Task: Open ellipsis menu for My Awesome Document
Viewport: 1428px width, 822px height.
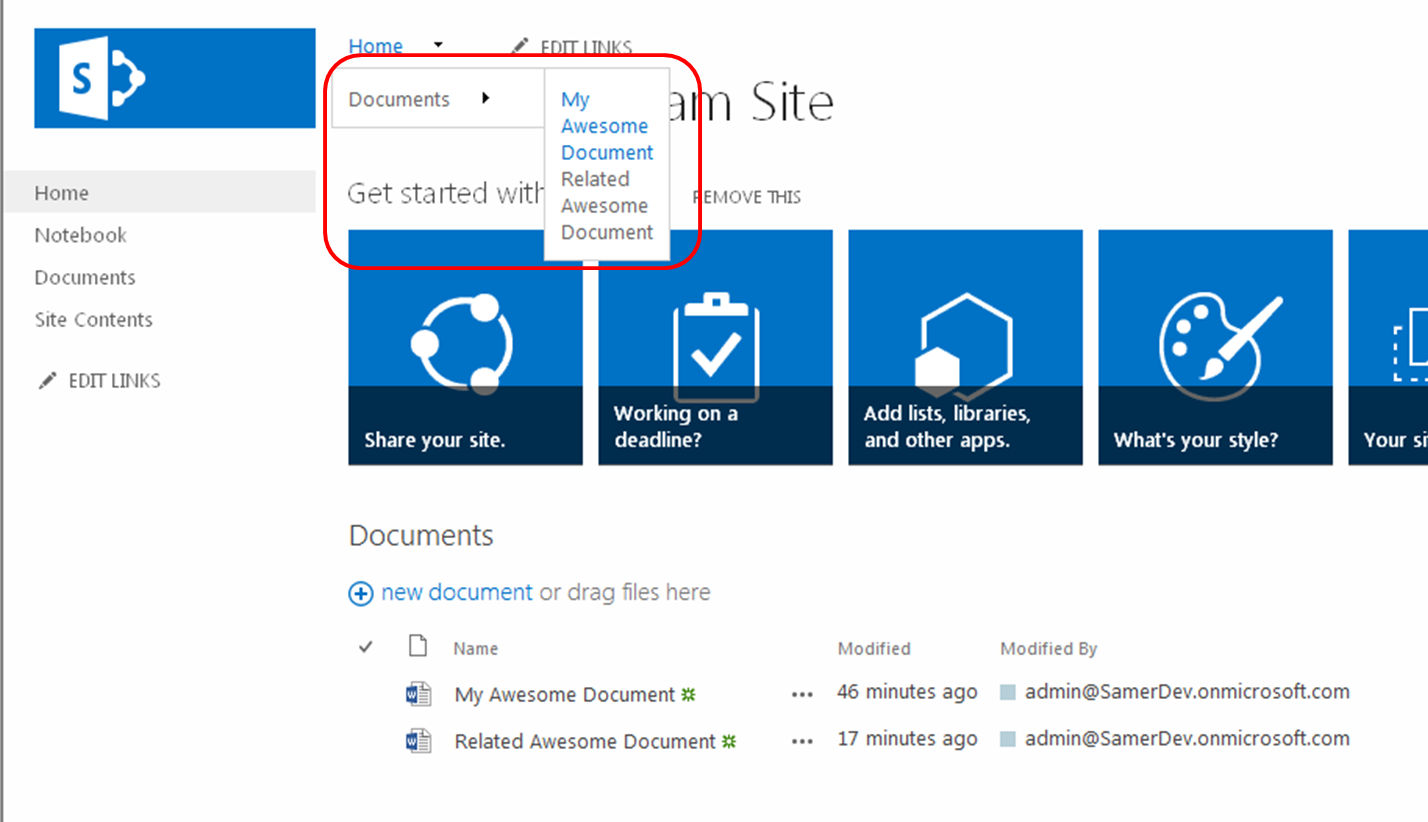Action: pyautogui.click(x=802, y=695)
